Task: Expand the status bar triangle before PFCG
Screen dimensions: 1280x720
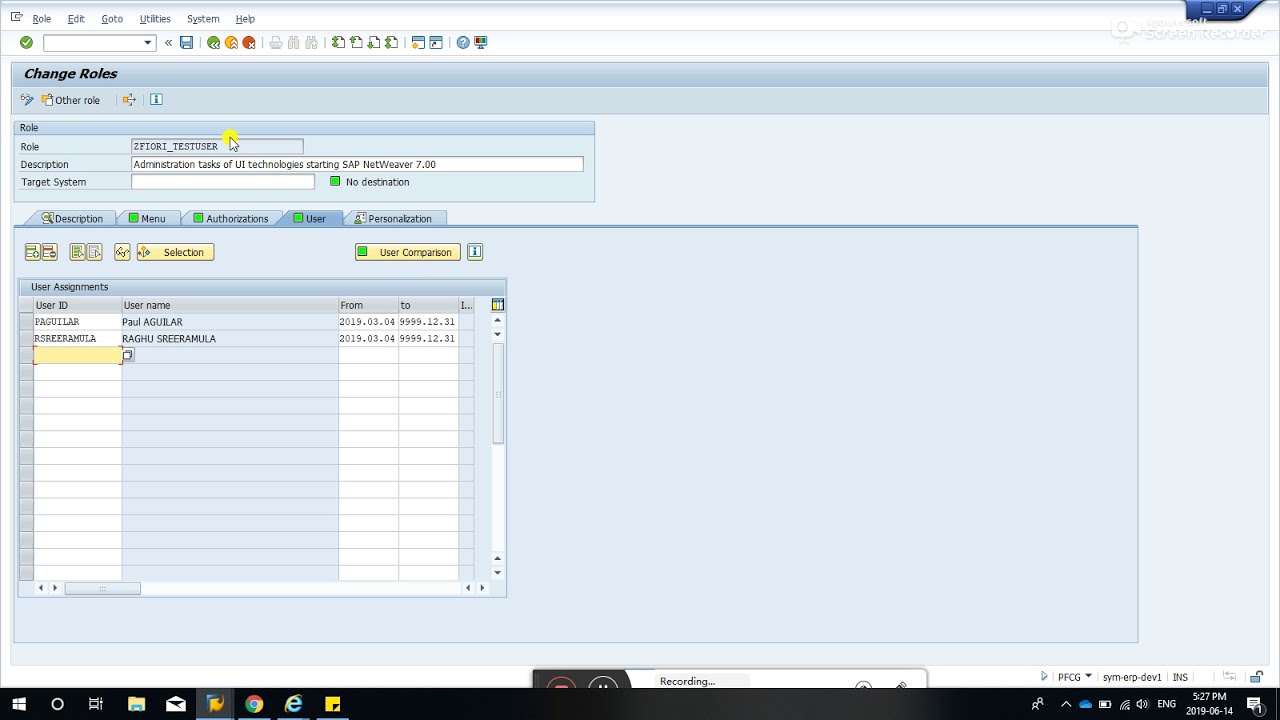Action: pos(1044,677)
